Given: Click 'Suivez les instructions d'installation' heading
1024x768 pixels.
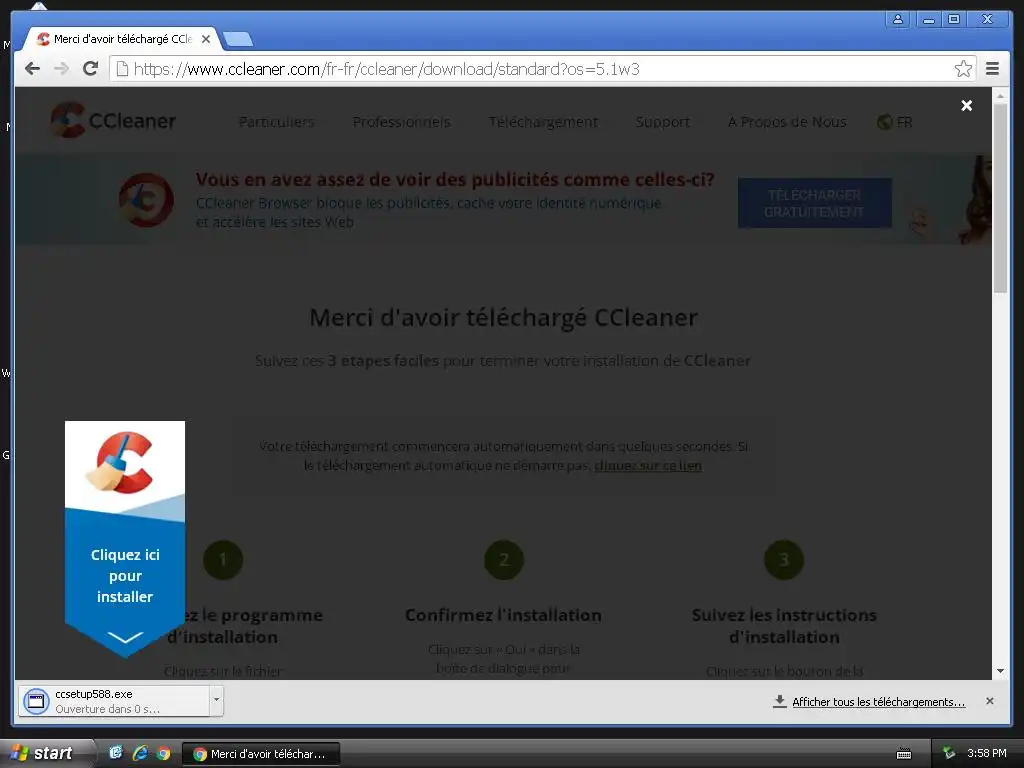Looking at the screenshot, I should coord(784,626).
